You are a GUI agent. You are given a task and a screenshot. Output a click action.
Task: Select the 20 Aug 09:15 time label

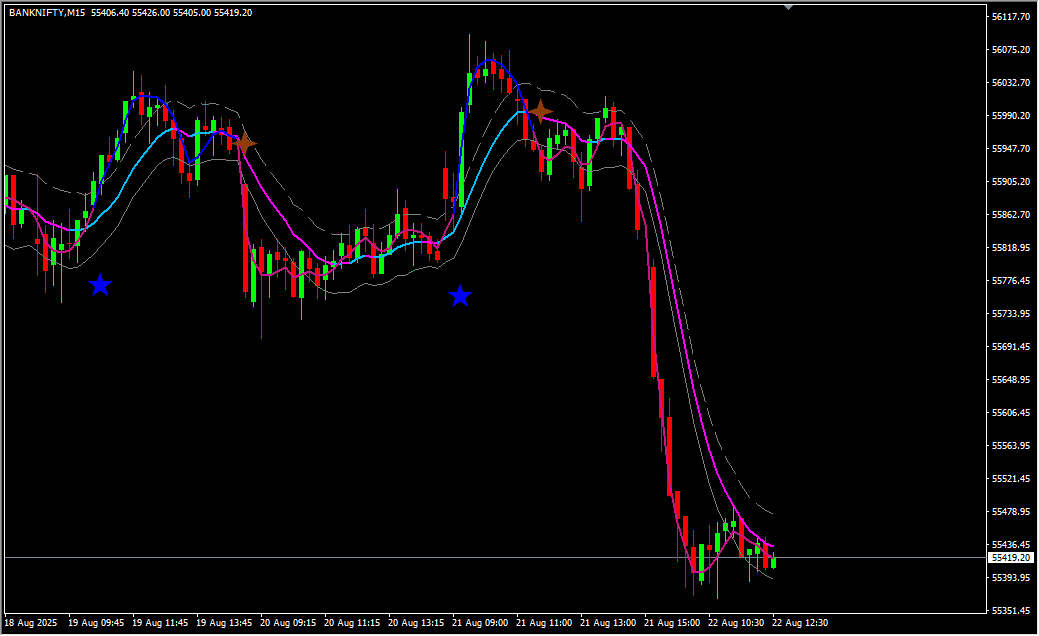pos(288,622)
